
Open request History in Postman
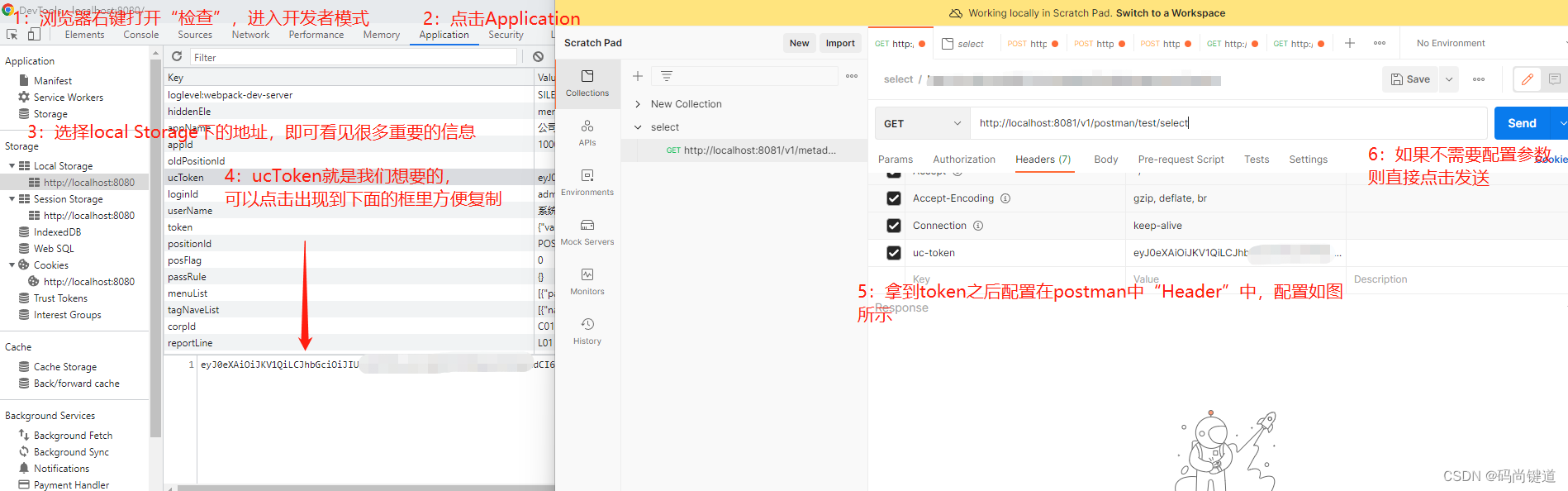click(587, 331)
